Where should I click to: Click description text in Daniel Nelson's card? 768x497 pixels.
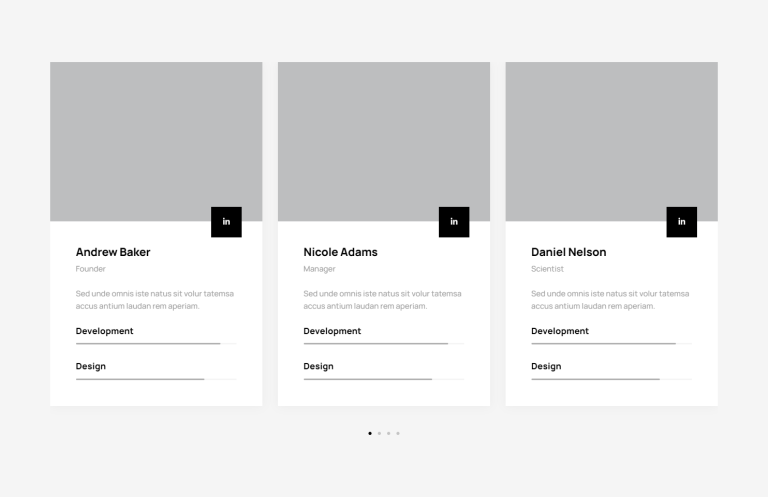[610, 300]
